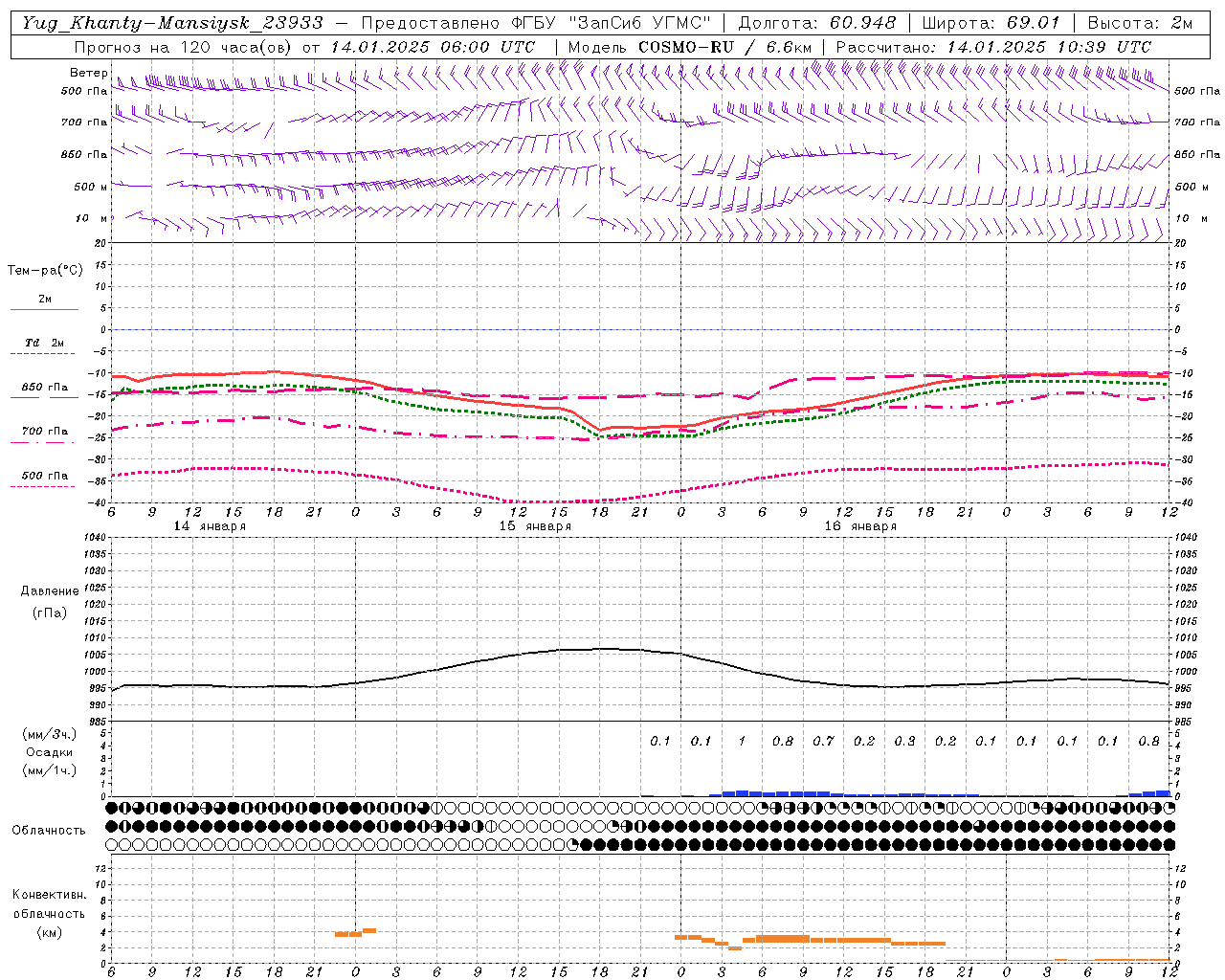This screenshot has width=1225, height=980.
Task: Click the dashed line sample under Td 2м
Action: click(x=44, y=354)
